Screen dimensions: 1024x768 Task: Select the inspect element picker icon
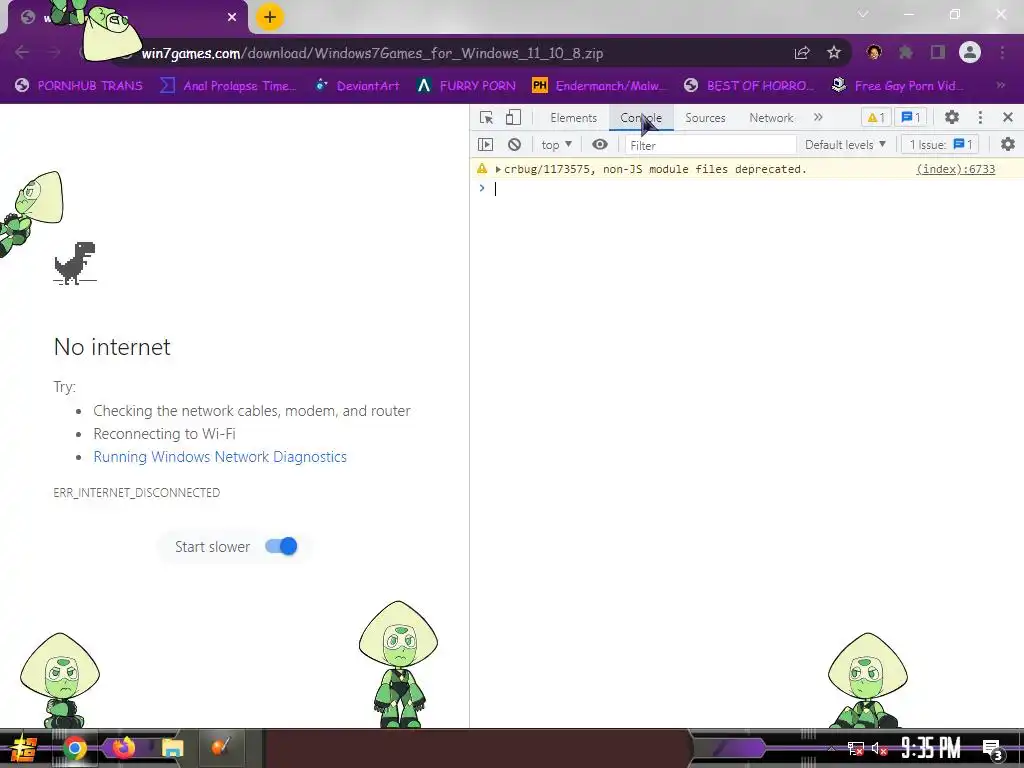(x=487, y=118)
